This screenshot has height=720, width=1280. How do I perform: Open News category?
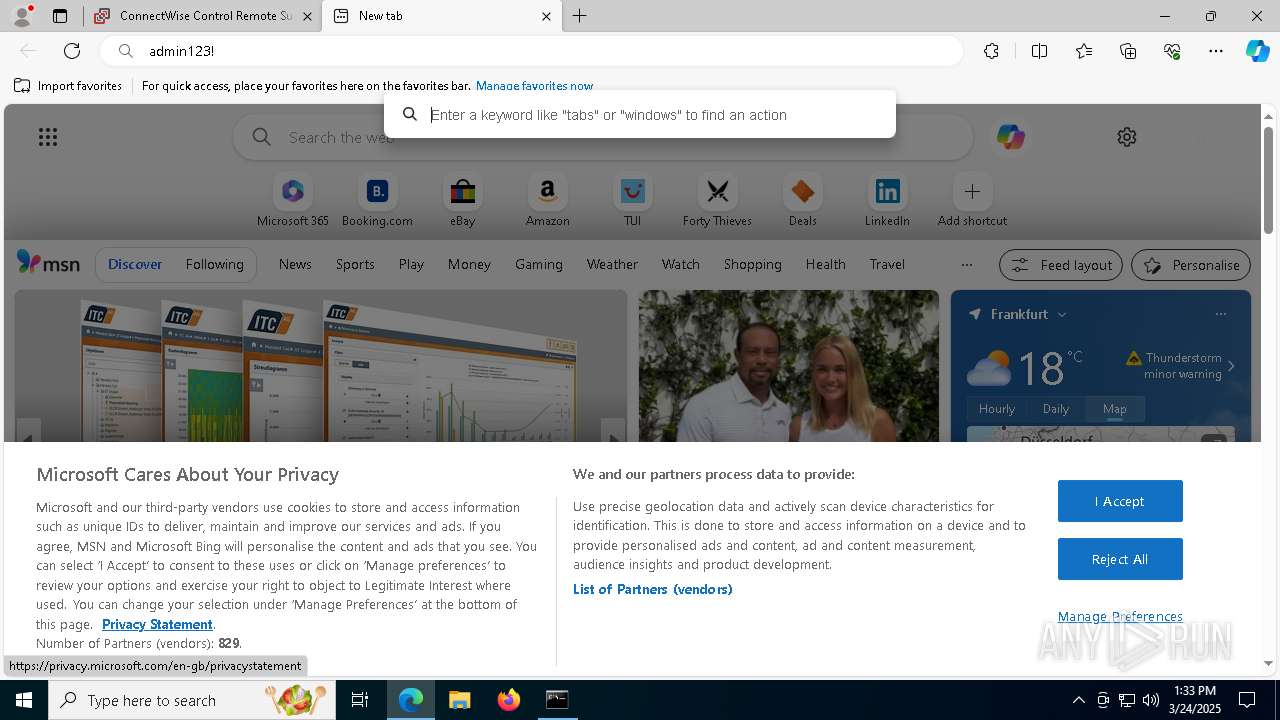click(x=295, y=264)
